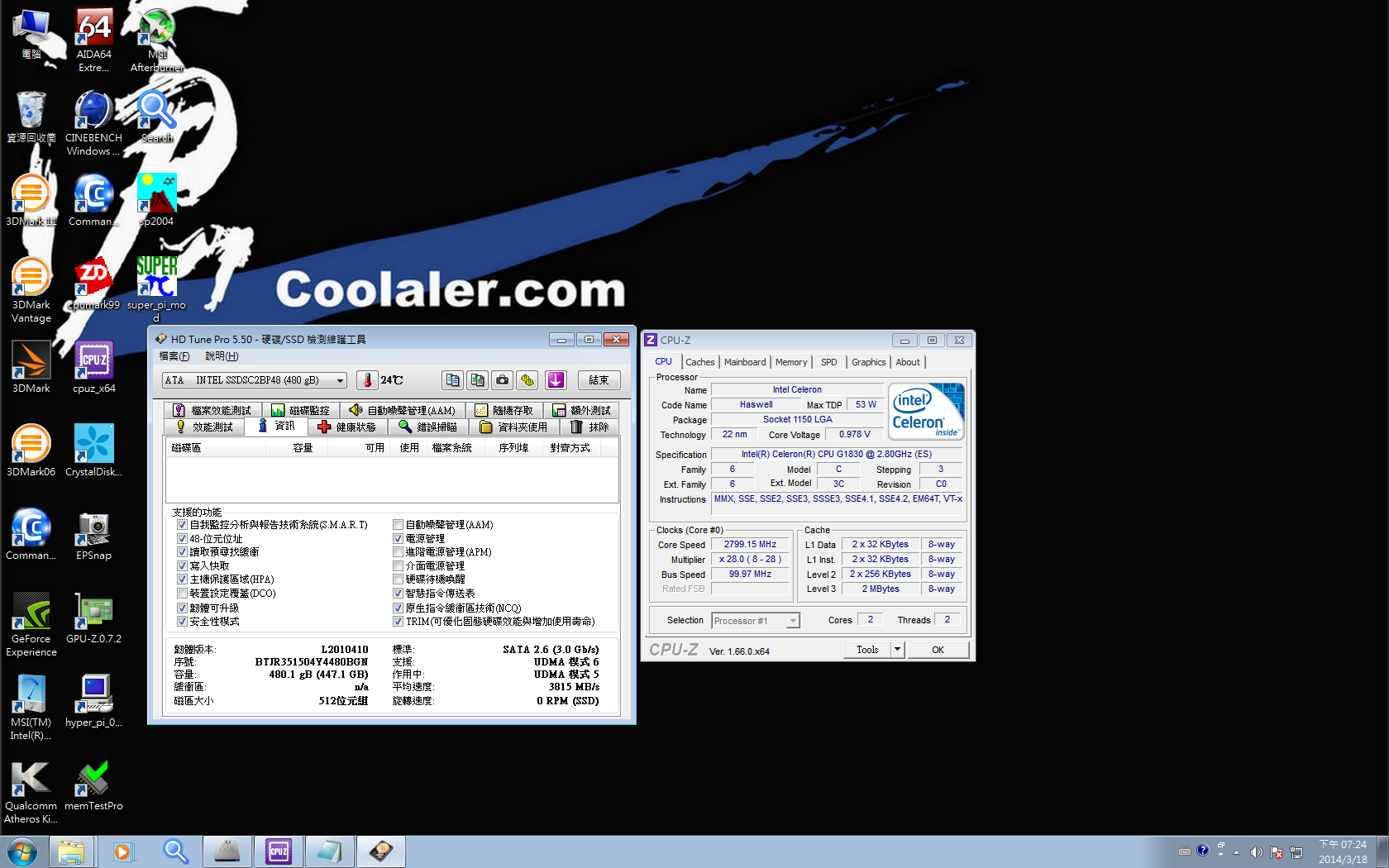Show hidden tray icons arrow
This screenshot has height=868, width=1389.
(1236, 852)
